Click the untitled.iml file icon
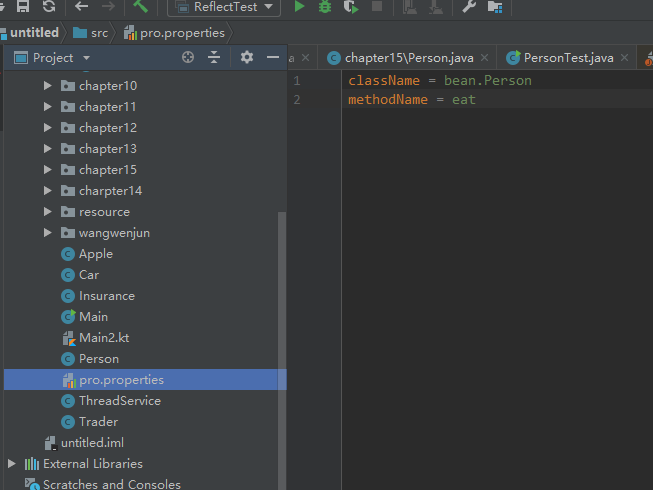 tap(50, 443)
